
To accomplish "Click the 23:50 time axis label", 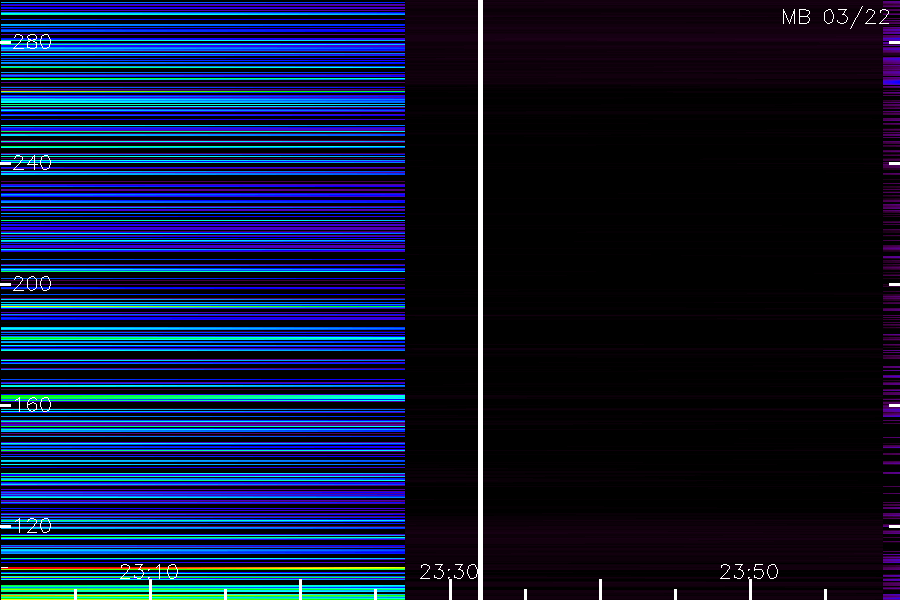I will pyautogui.click(x=749, y=572).
